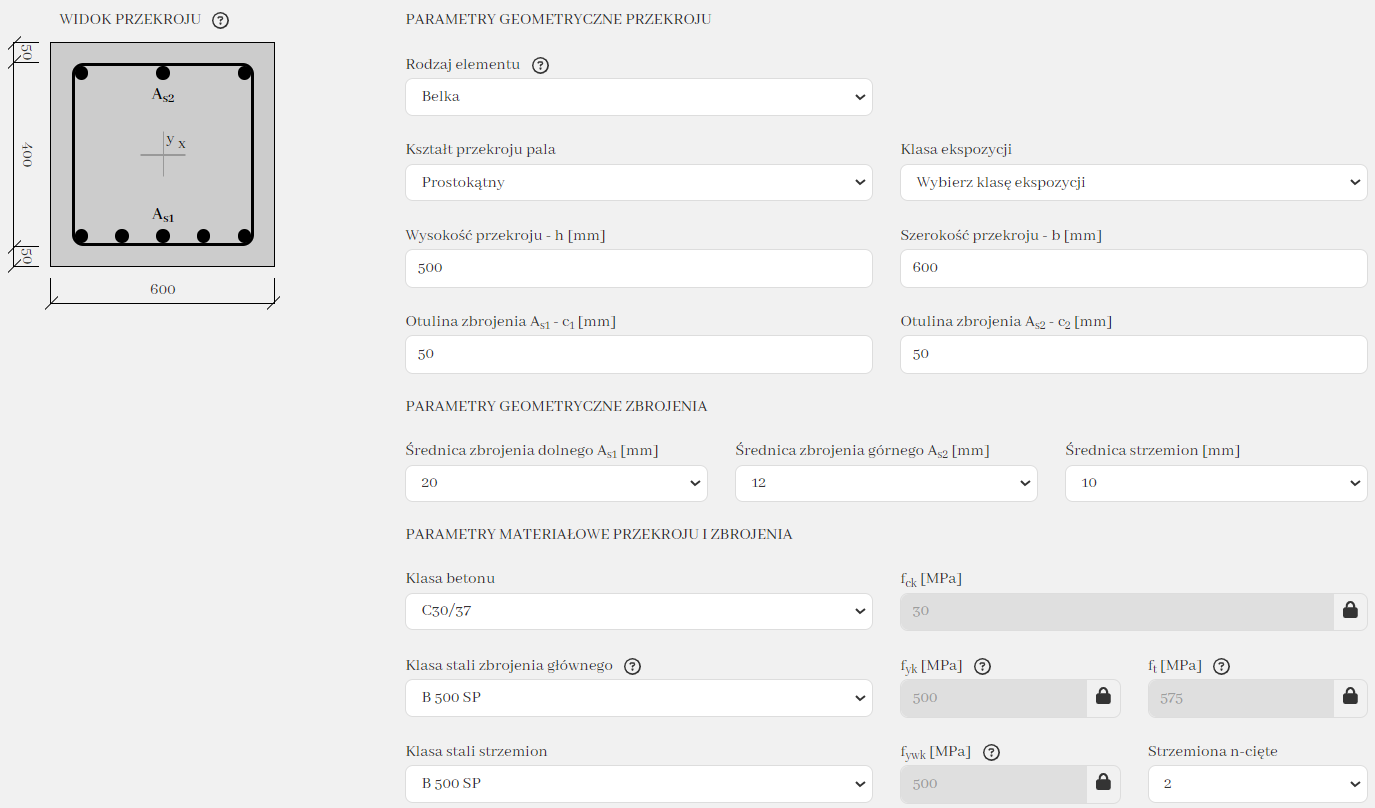Click the Wysokość przekroju h input field
The height and width of the screenshot is (808, 1375).
tap(638, 269)
